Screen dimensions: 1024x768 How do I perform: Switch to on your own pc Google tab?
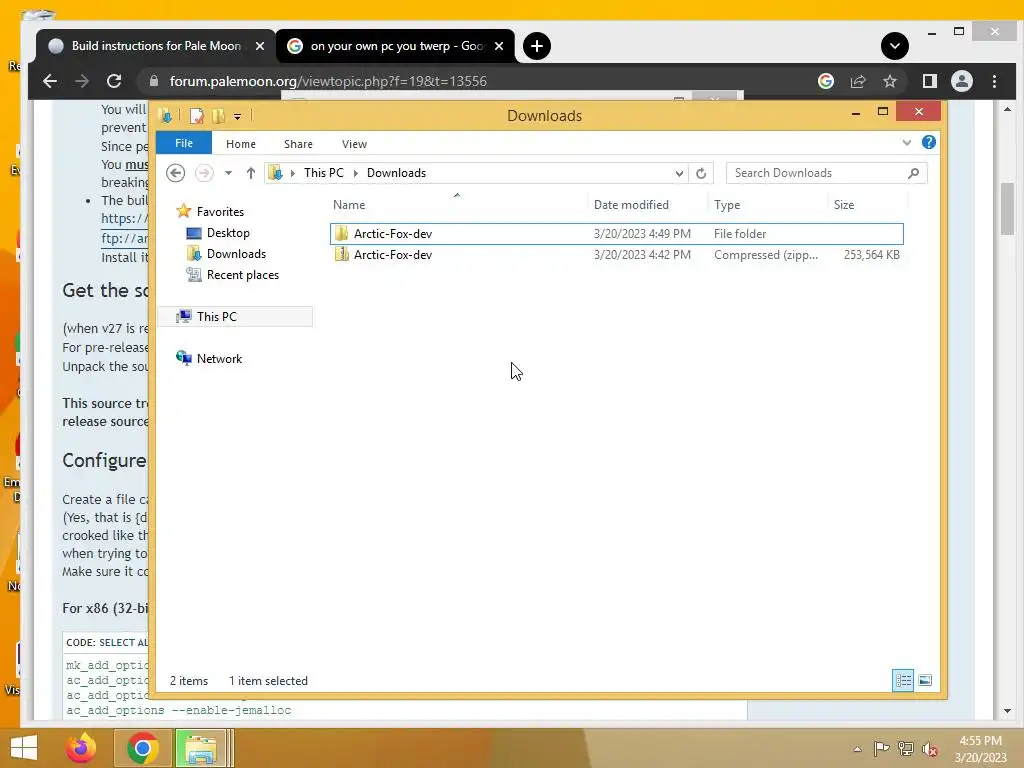point(395,46)
